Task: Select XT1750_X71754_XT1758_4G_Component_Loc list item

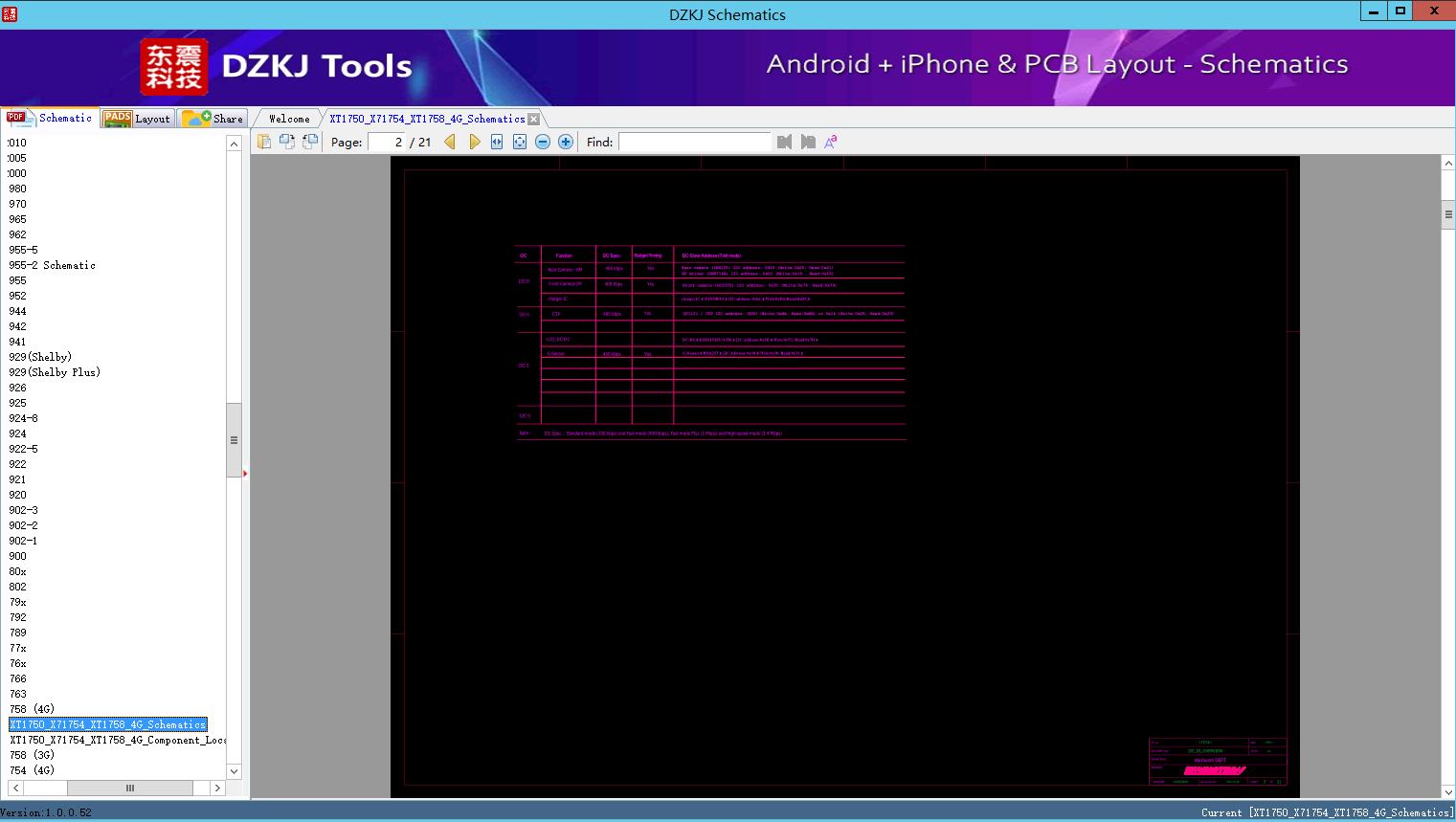Action: [x=118, y=740]
